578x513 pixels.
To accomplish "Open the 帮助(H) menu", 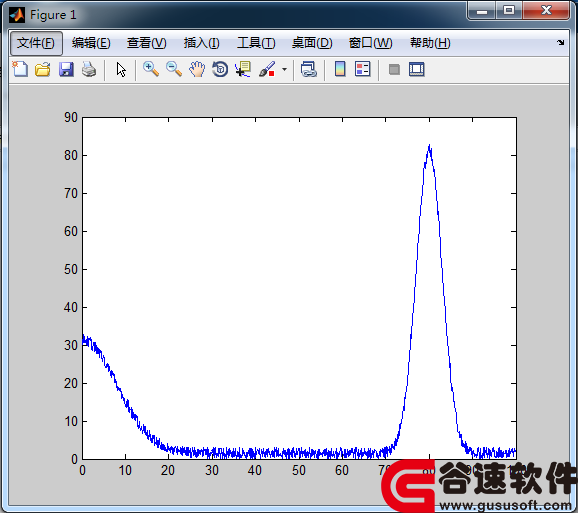I will (430, 43).
